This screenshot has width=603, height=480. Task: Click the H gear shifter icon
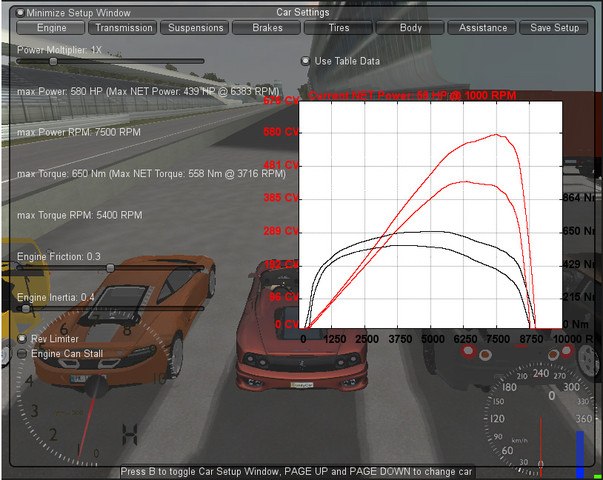coord(130,435)
